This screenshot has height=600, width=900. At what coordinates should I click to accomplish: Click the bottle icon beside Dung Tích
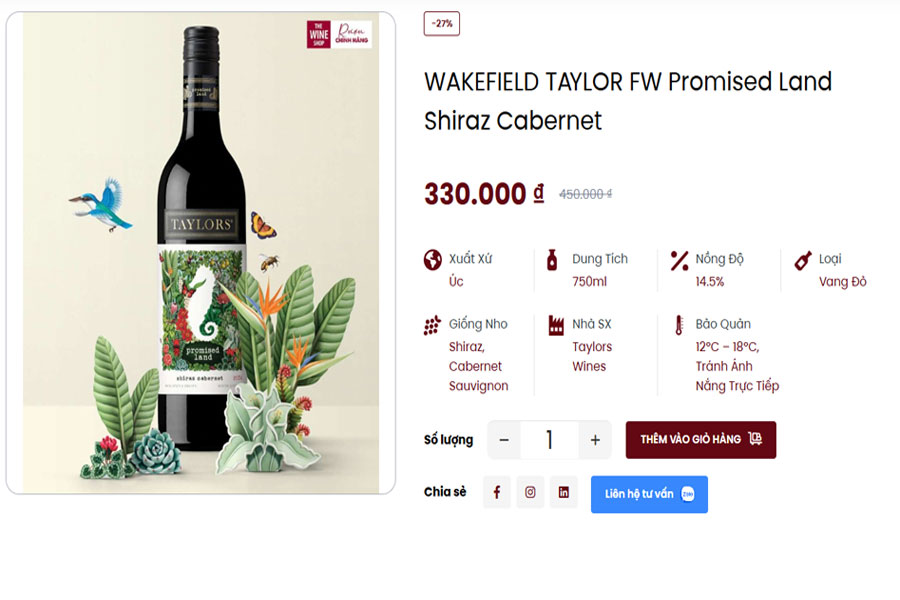(x=552, y=260)
